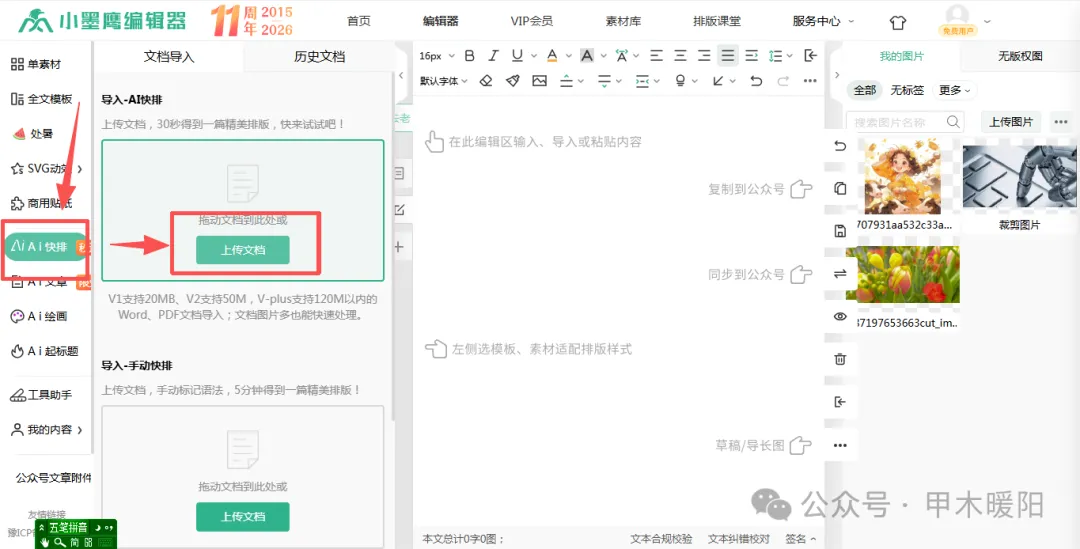Expand the 更多 tags dropdown
Image resolution: width=1080 pixels, height=549 pixels.
955,90
